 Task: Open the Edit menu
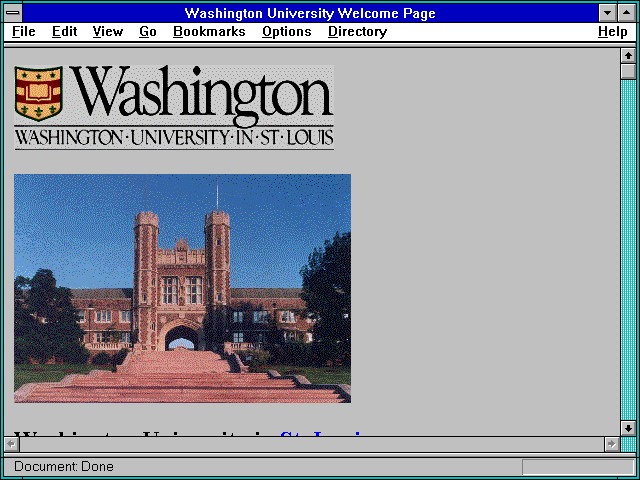tap(64, 32)
